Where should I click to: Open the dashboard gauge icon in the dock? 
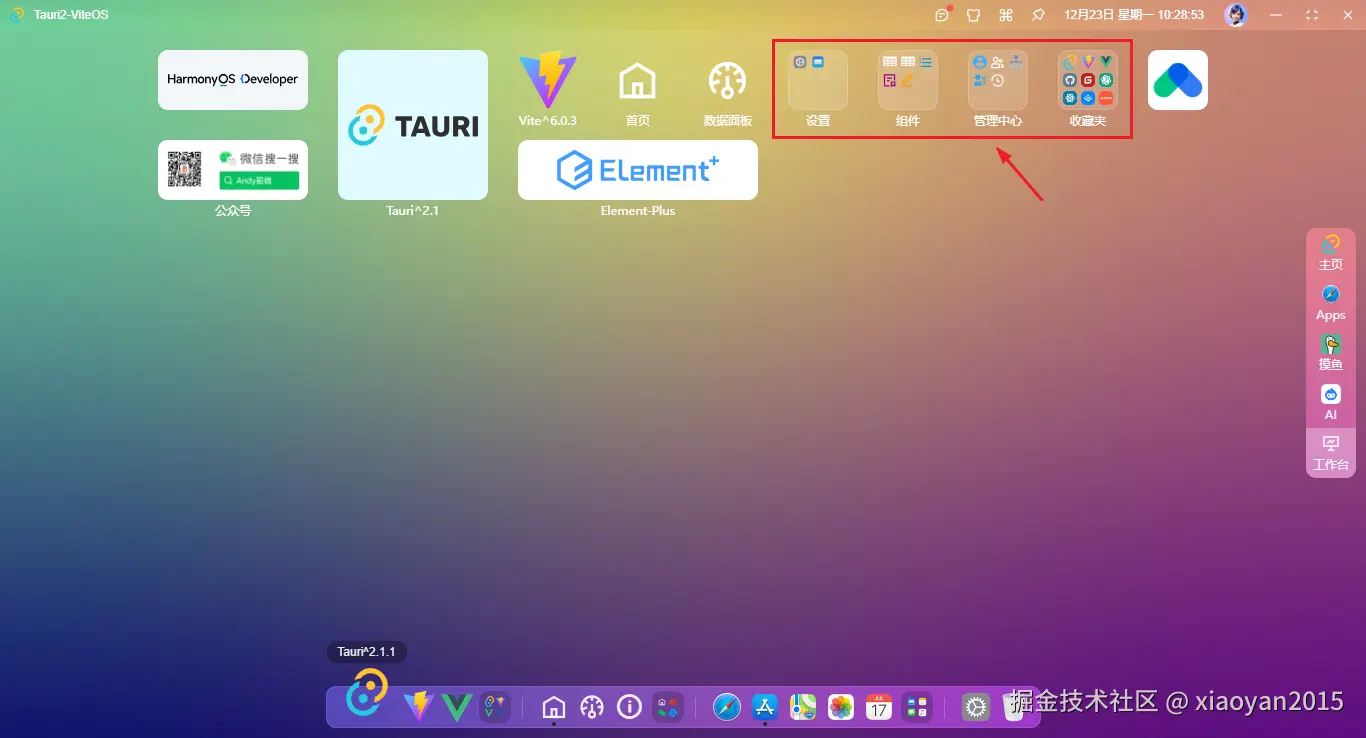tap(592, 707)
